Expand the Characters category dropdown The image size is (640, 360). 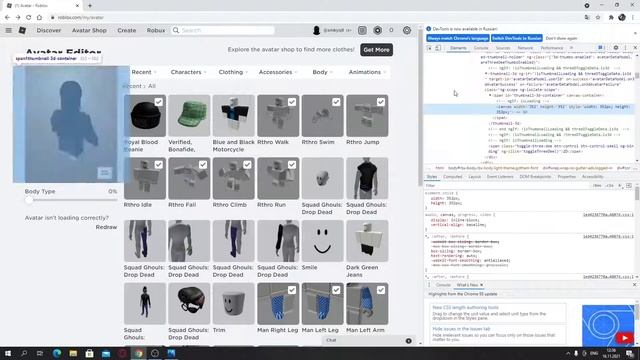point(189,72)
